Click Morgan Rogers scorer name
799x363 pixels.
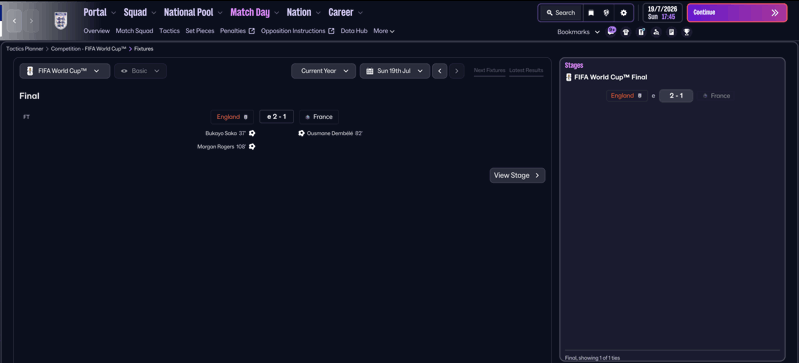216,146
